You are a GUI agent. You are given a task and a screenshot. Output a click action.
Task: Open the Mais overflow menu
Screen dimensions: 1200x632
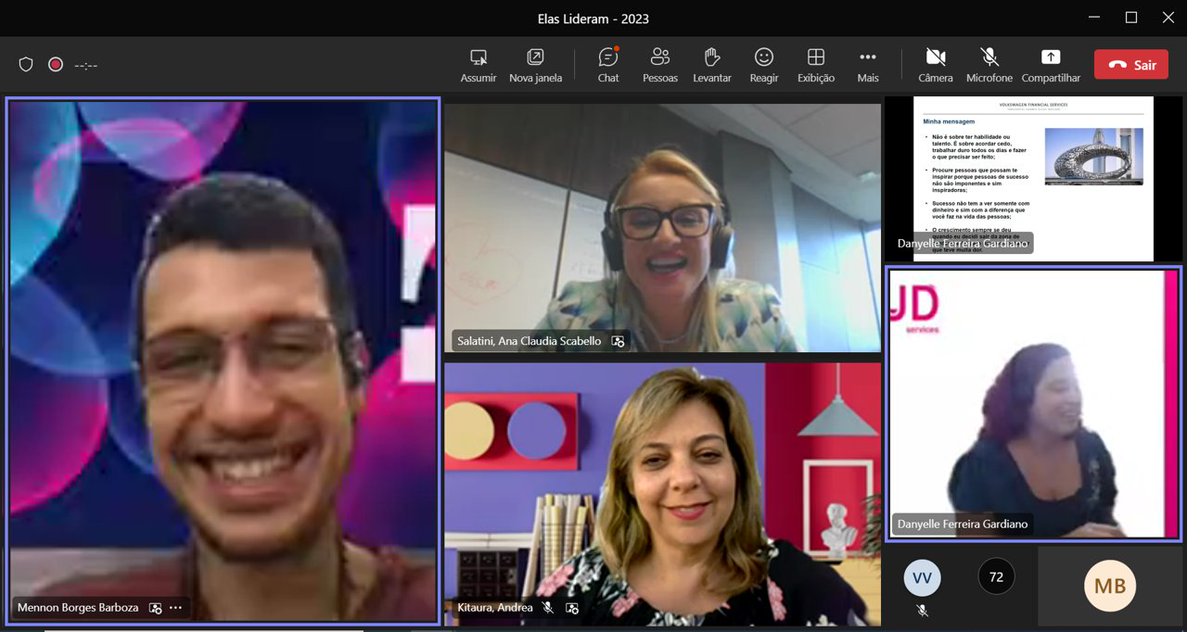click(x=867, y=64)
